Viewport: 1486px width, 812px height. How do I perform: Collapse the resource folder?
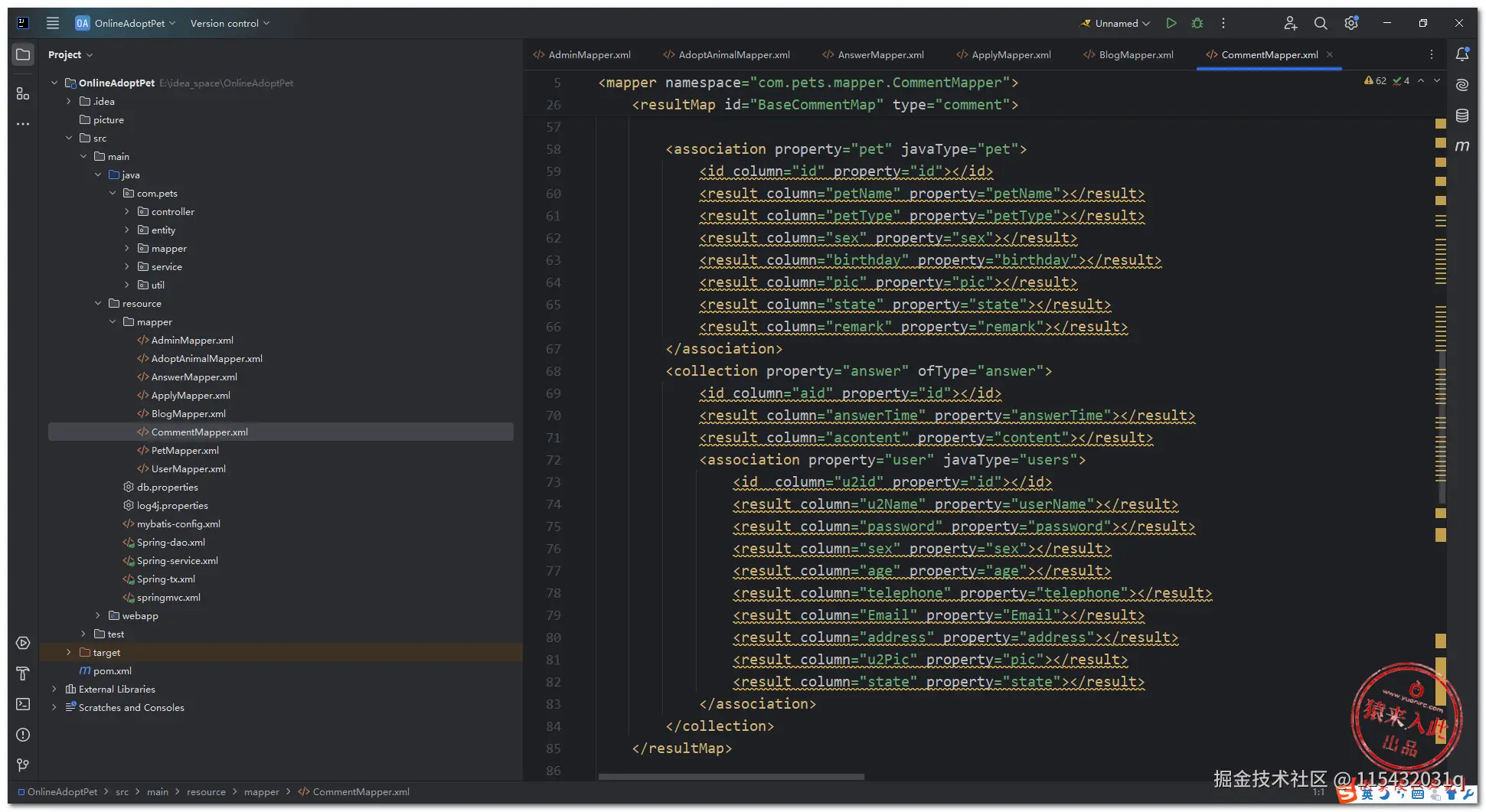tap(98, 303)
